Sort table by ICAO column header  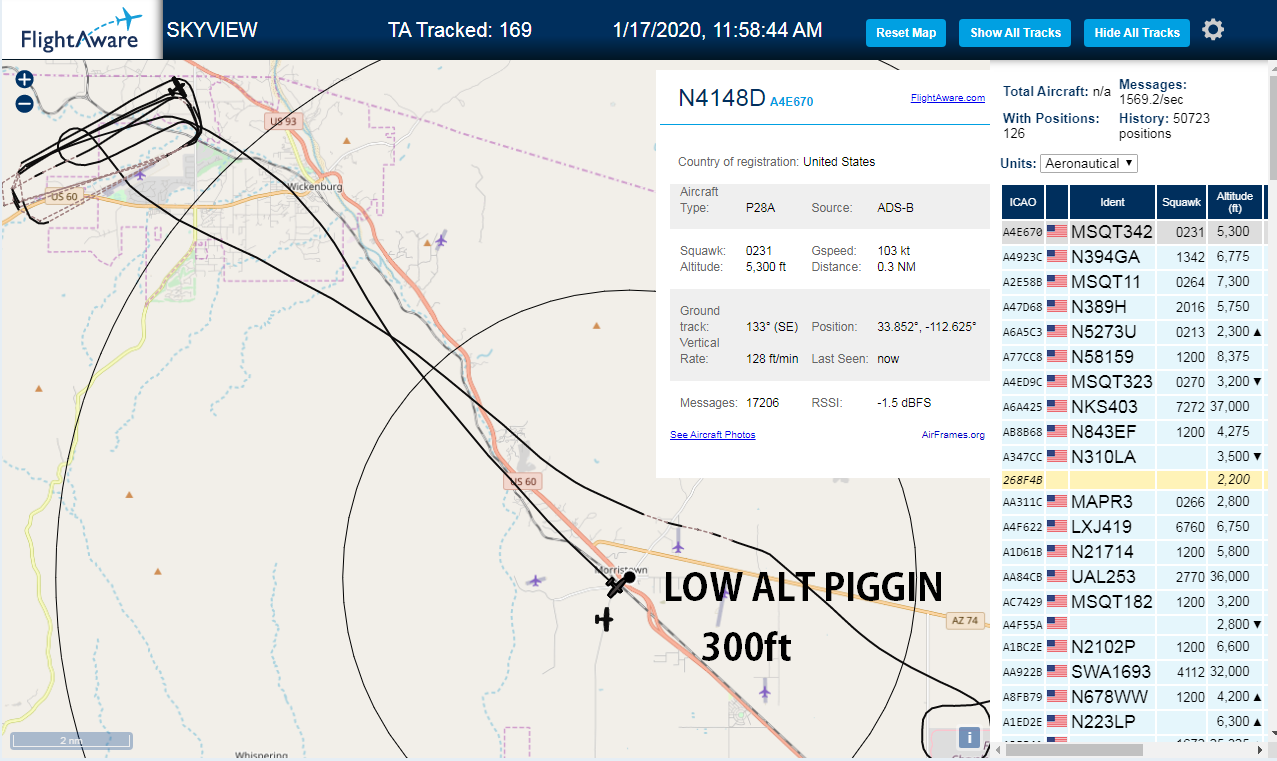(x=1023, y=202)
